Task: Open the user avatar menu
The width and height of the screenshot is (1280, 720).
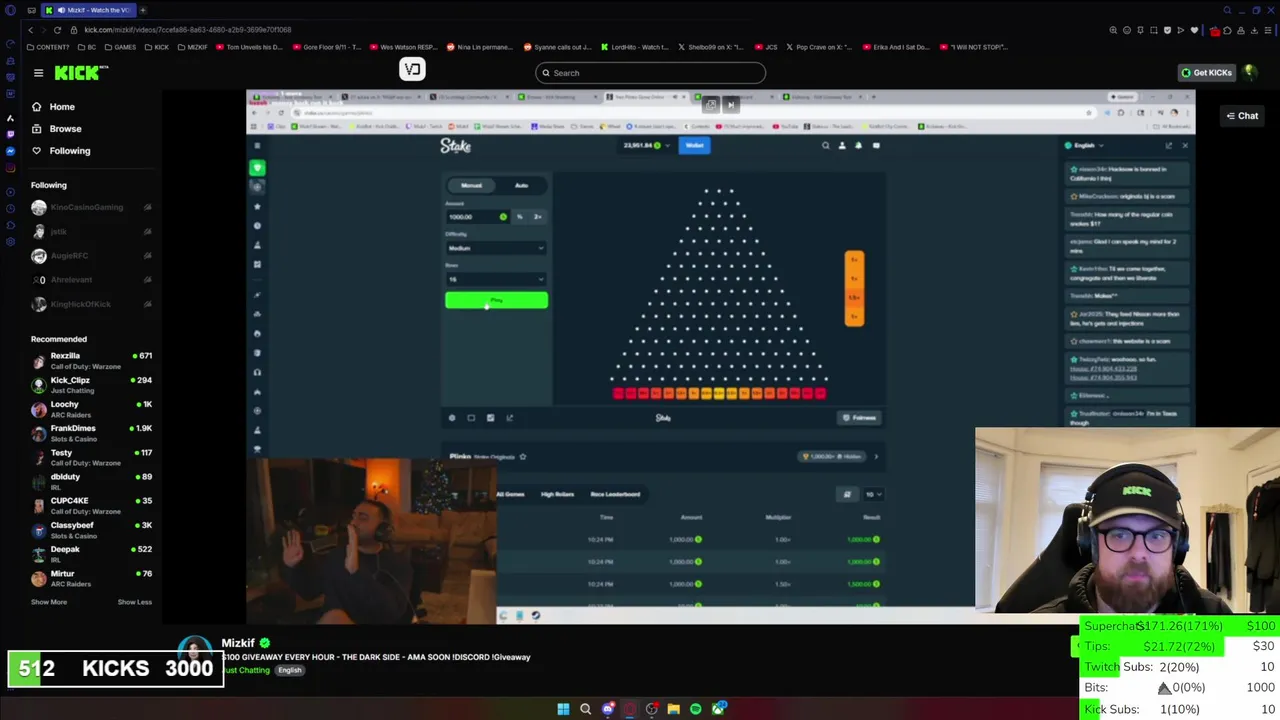Action: 1251,72
